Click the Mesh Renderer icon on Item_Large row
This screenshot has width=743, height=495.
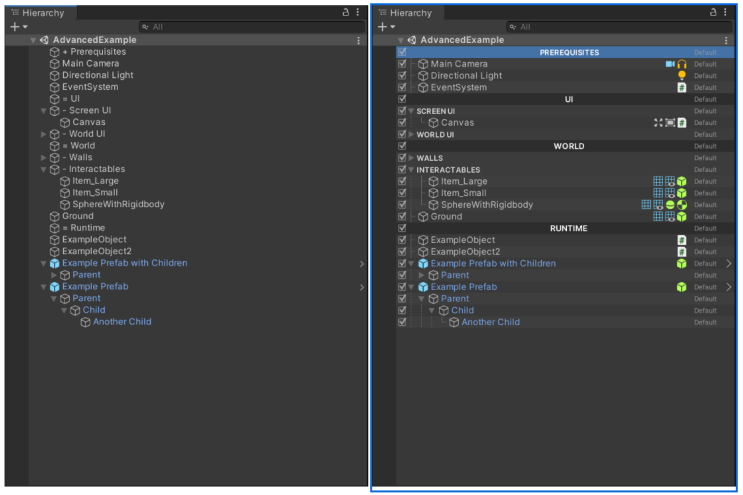(x=670, y=181)
